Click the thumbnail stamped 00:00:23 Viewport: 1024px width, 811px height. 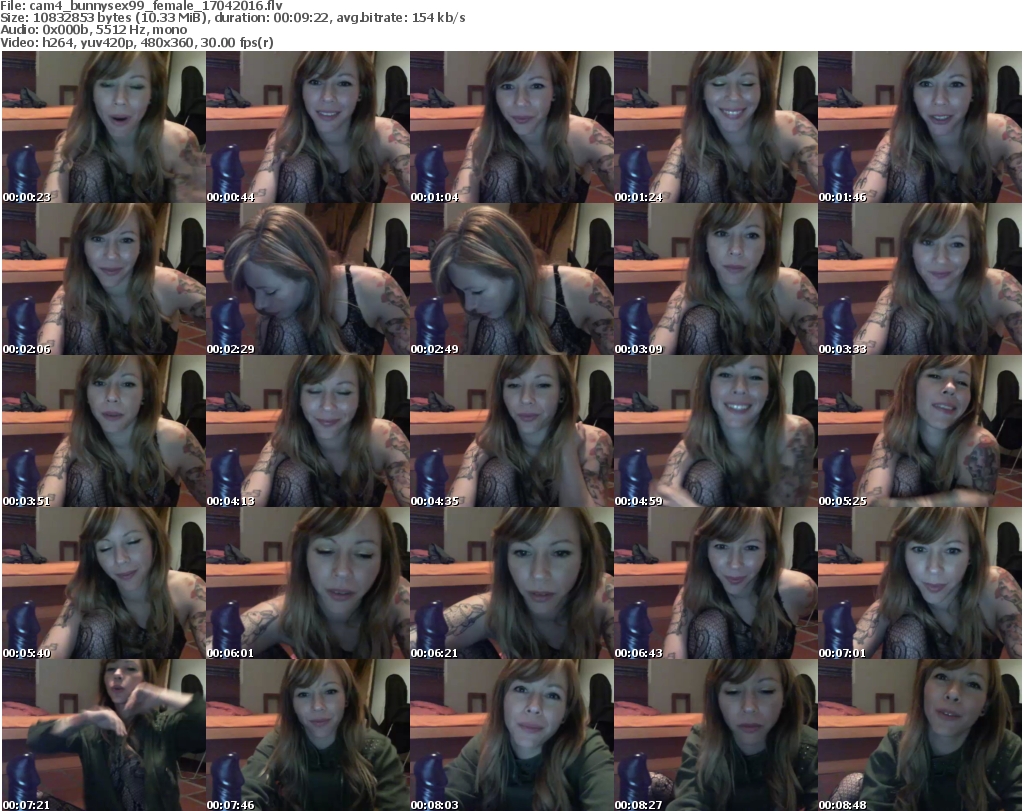[104, 127]
